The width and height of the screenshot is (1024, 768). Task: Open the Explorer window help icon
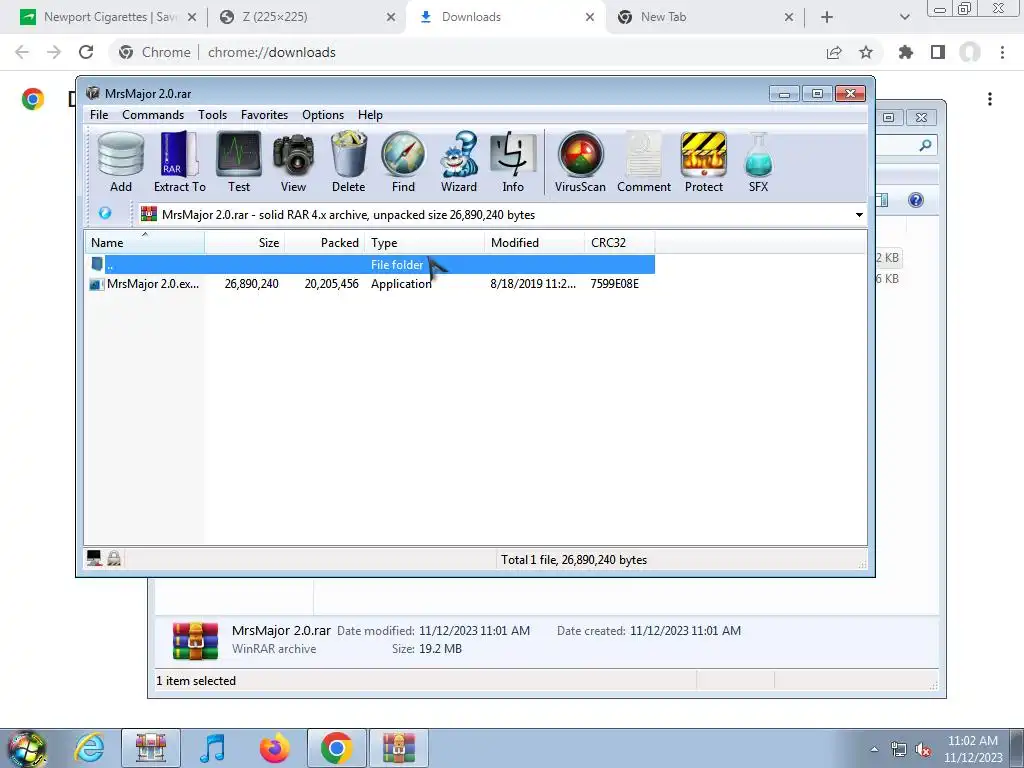[916, 200]
